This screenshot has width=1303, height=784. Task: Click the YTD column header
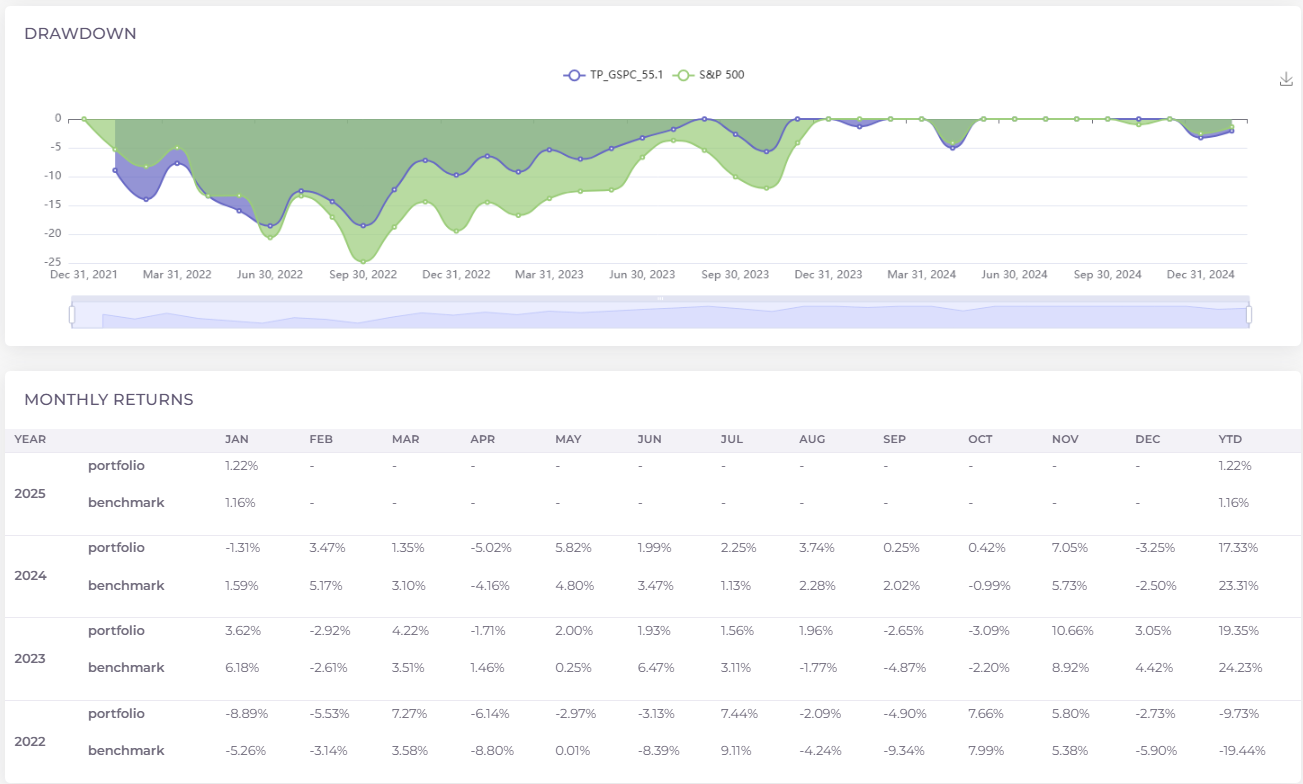[1230, 439]
